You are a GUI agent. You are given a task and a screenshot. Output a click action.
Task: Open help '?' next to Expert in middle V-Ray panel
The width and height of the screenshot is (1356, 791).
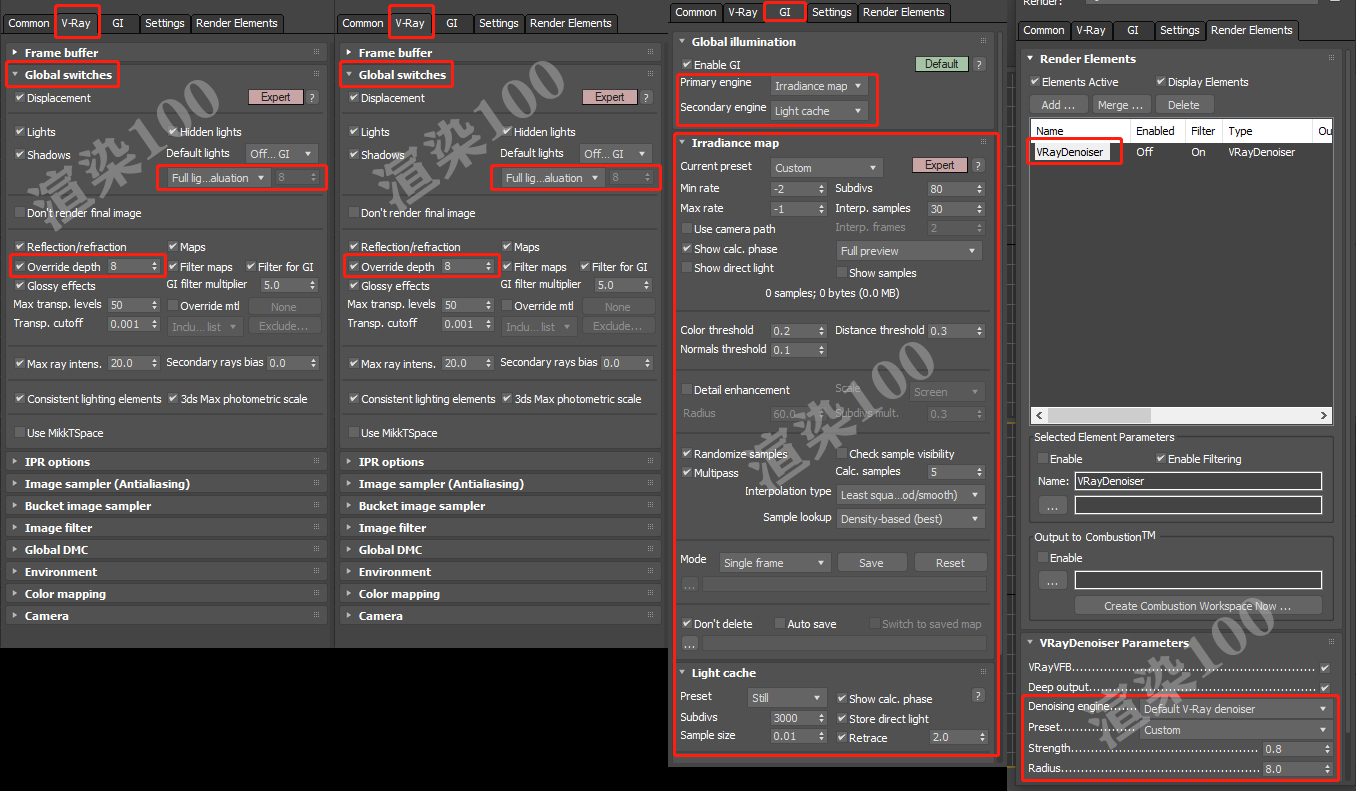(x=646, y=98)
